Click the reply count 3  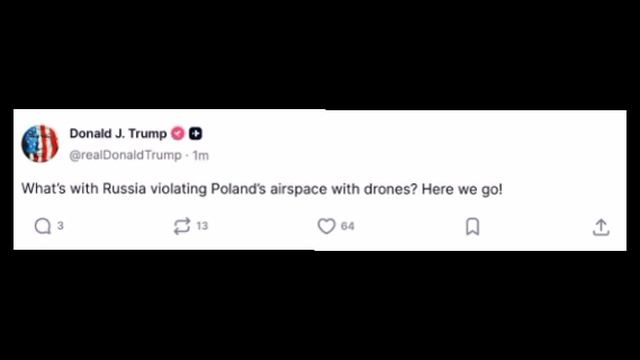pos(60,226)
